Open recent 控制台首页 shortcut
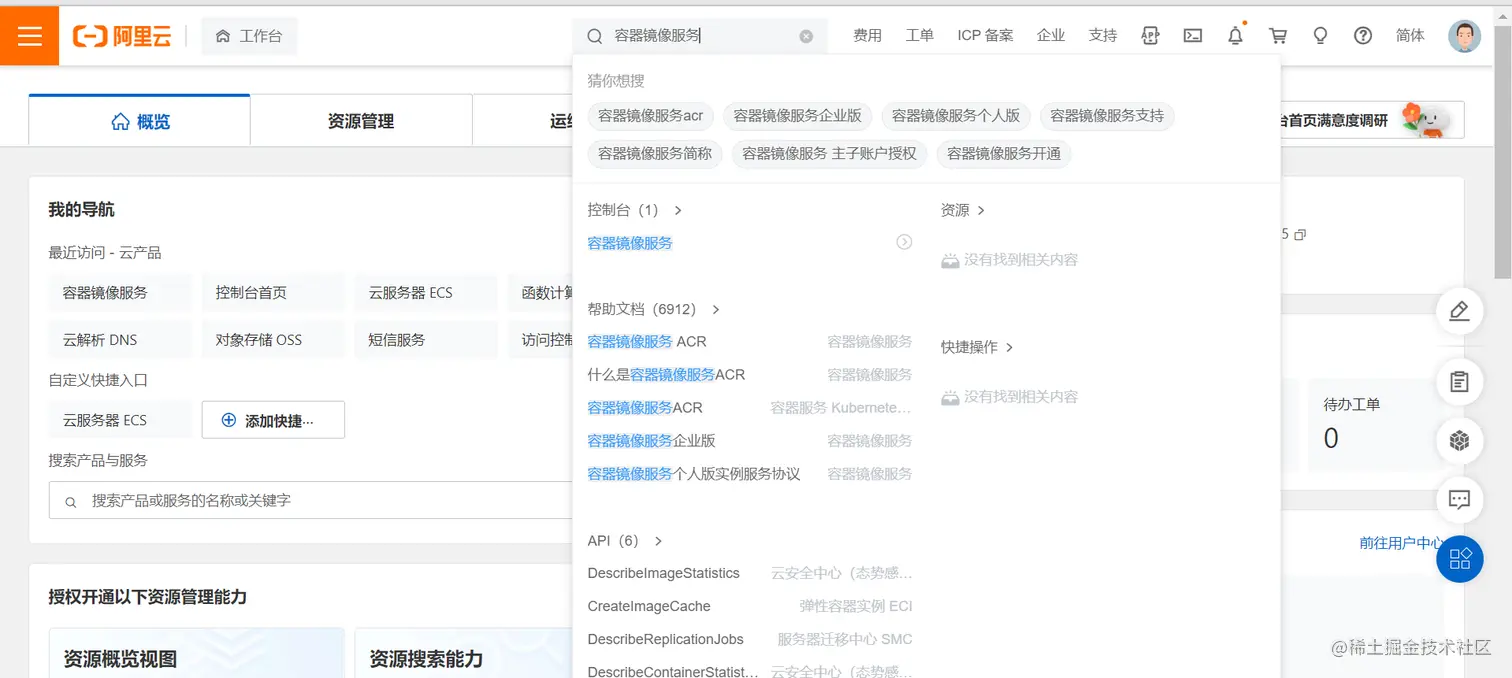The image size is (1512, 678). click(273, 293)
